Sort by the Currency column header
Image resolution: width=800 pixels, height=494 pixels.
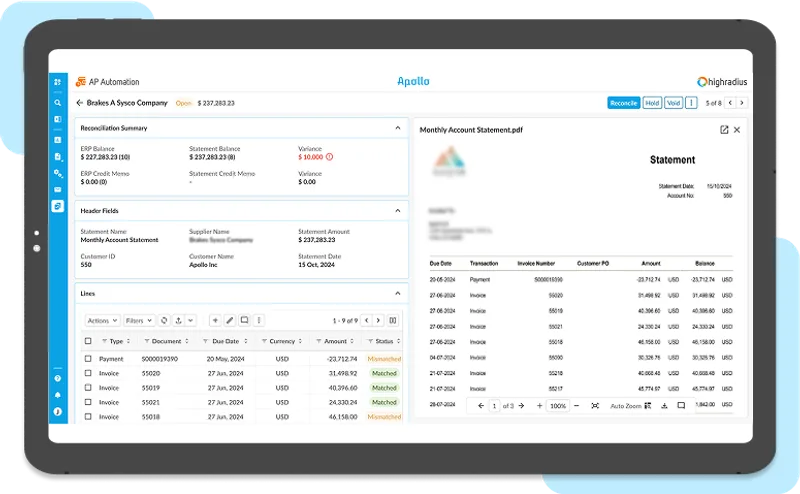coord(282,341)
